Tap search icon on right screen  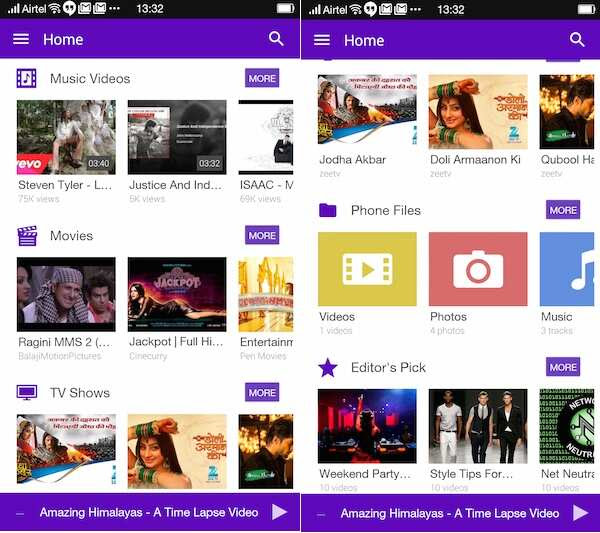577,39
